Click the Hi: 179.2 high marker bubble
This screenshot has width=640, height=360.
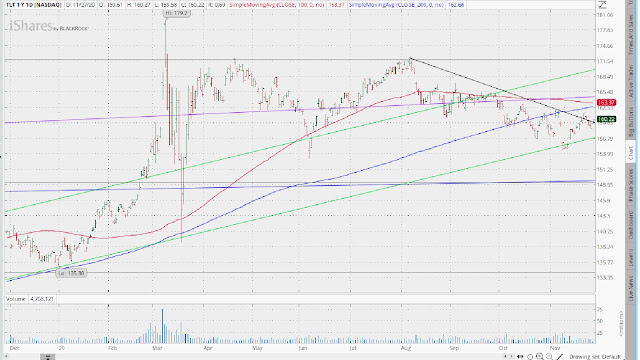click(176, 13)
